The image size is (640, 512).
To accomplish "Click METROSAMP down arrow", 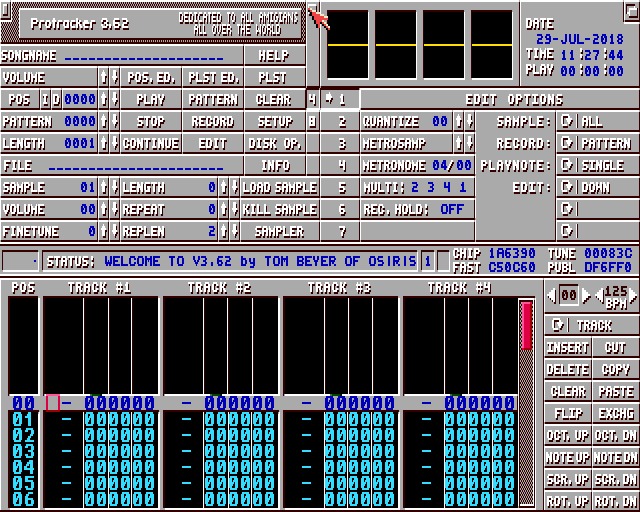I will click(470, 144).
